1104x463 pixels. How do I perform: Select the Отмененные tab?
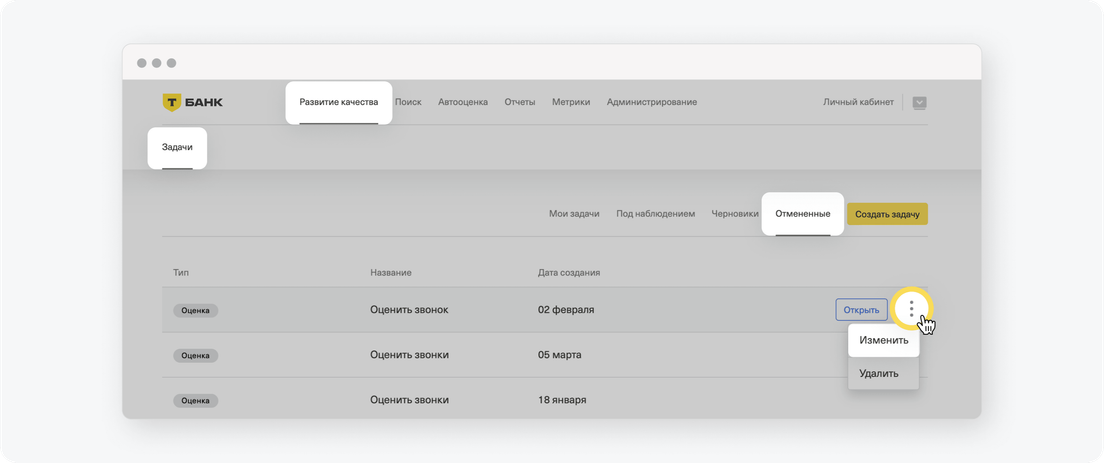[x=803, y=214]
